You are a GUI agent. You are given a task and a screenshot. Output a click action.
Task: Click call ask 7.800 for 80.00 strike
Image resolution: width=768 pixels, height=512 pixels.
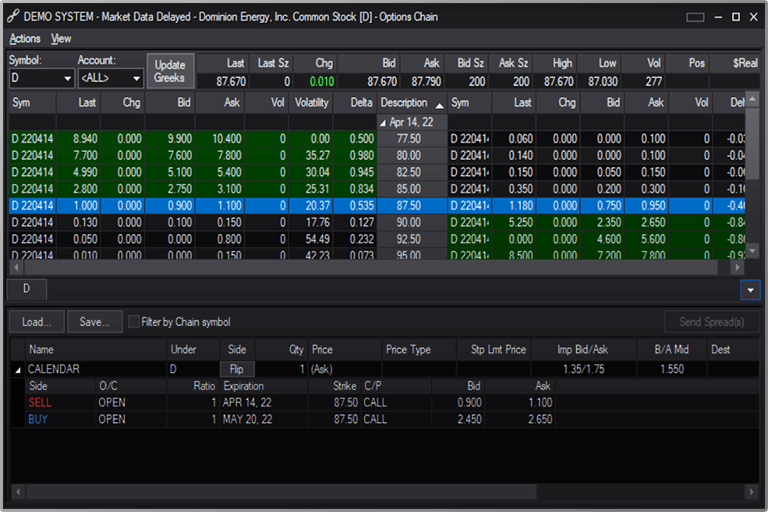[220, 156]
